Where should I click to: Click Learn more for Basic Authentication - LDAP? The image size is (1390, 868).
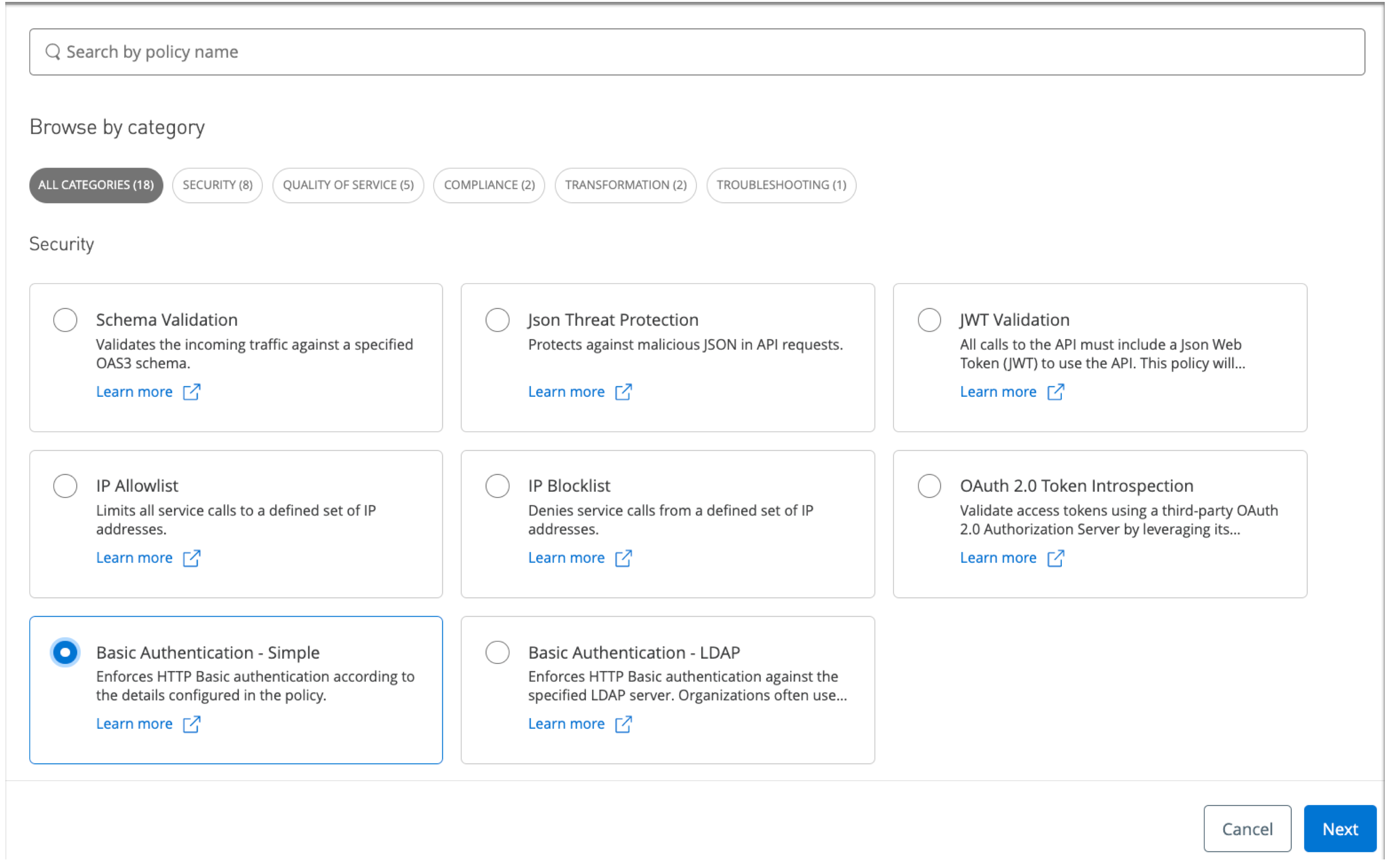[x=566, y=723]
